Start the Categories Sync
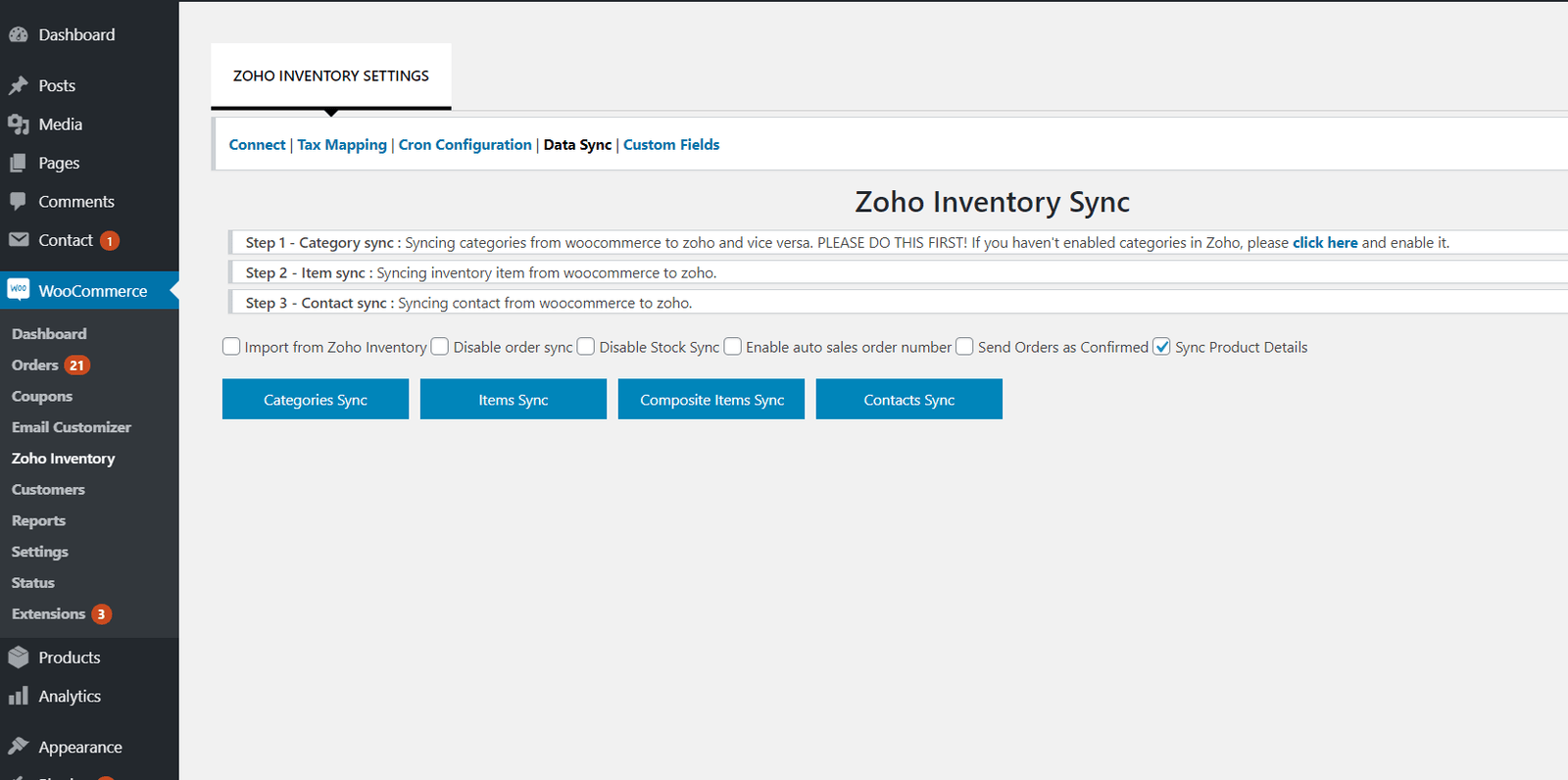This screenshot has height=780, width=1568. tap(316, 399)
